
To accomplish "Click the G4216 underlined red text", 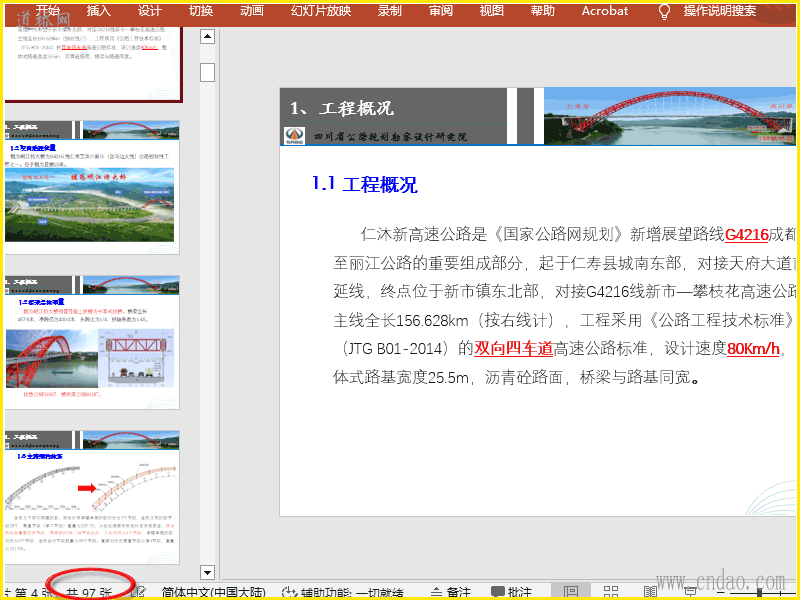I will point(746,235).
